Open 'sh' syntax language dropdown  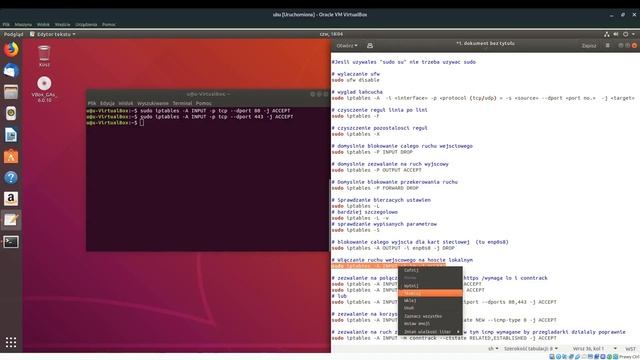(x=493, y=349)
